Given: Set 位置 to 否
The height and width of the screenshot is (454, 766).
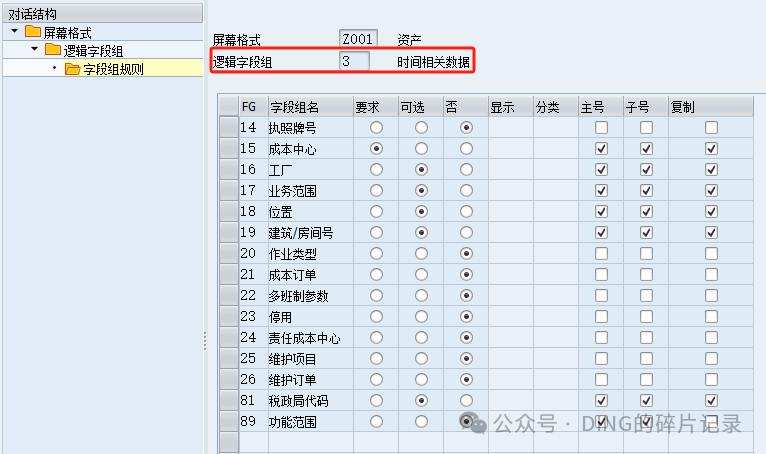Looking at the screenshot, I should click(466, 212).
